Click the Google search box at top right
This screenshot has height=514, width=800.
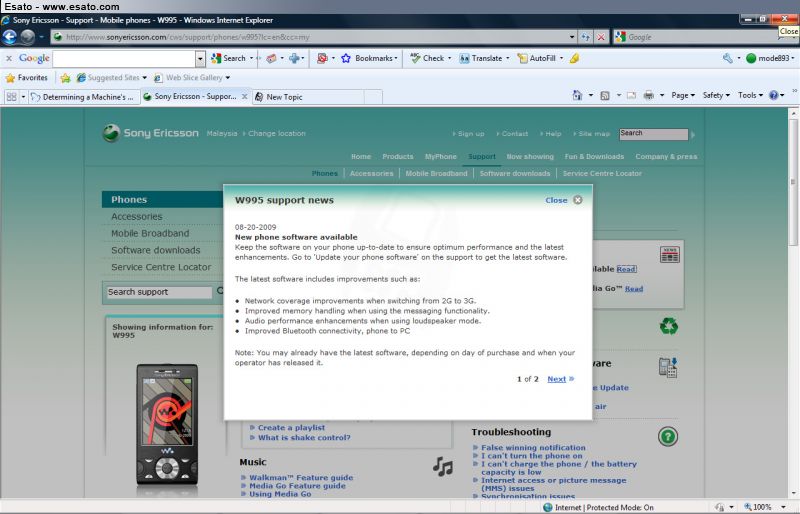pos(702,37)
